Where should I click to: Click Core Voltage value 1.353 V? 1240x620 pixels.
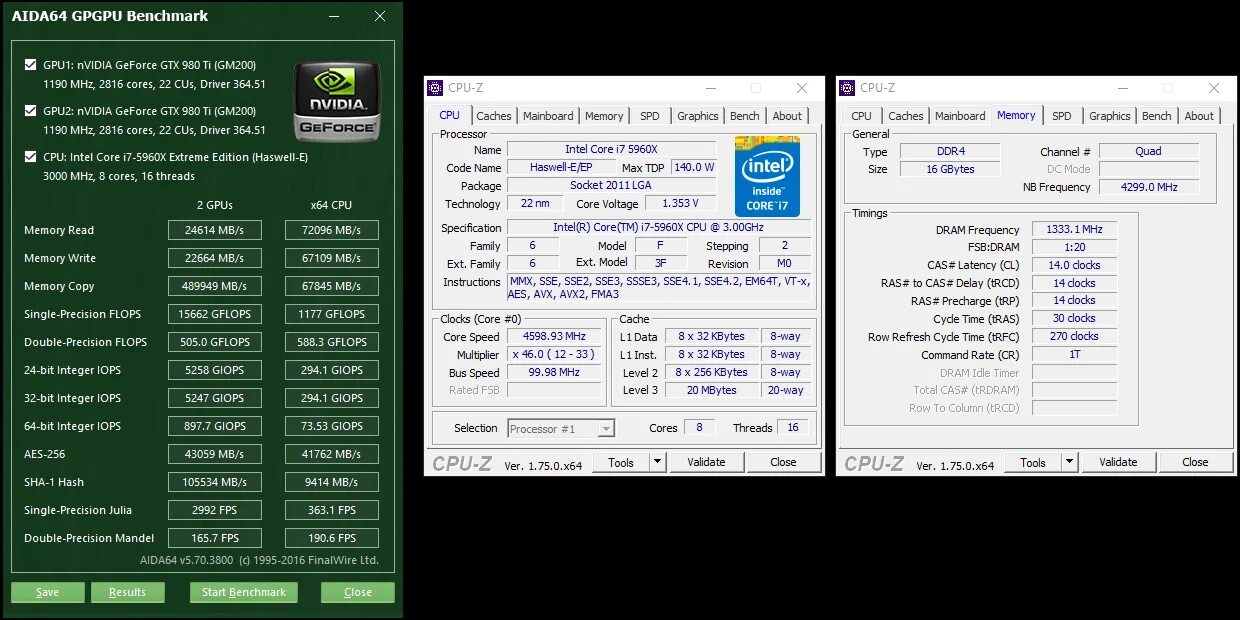680,204
